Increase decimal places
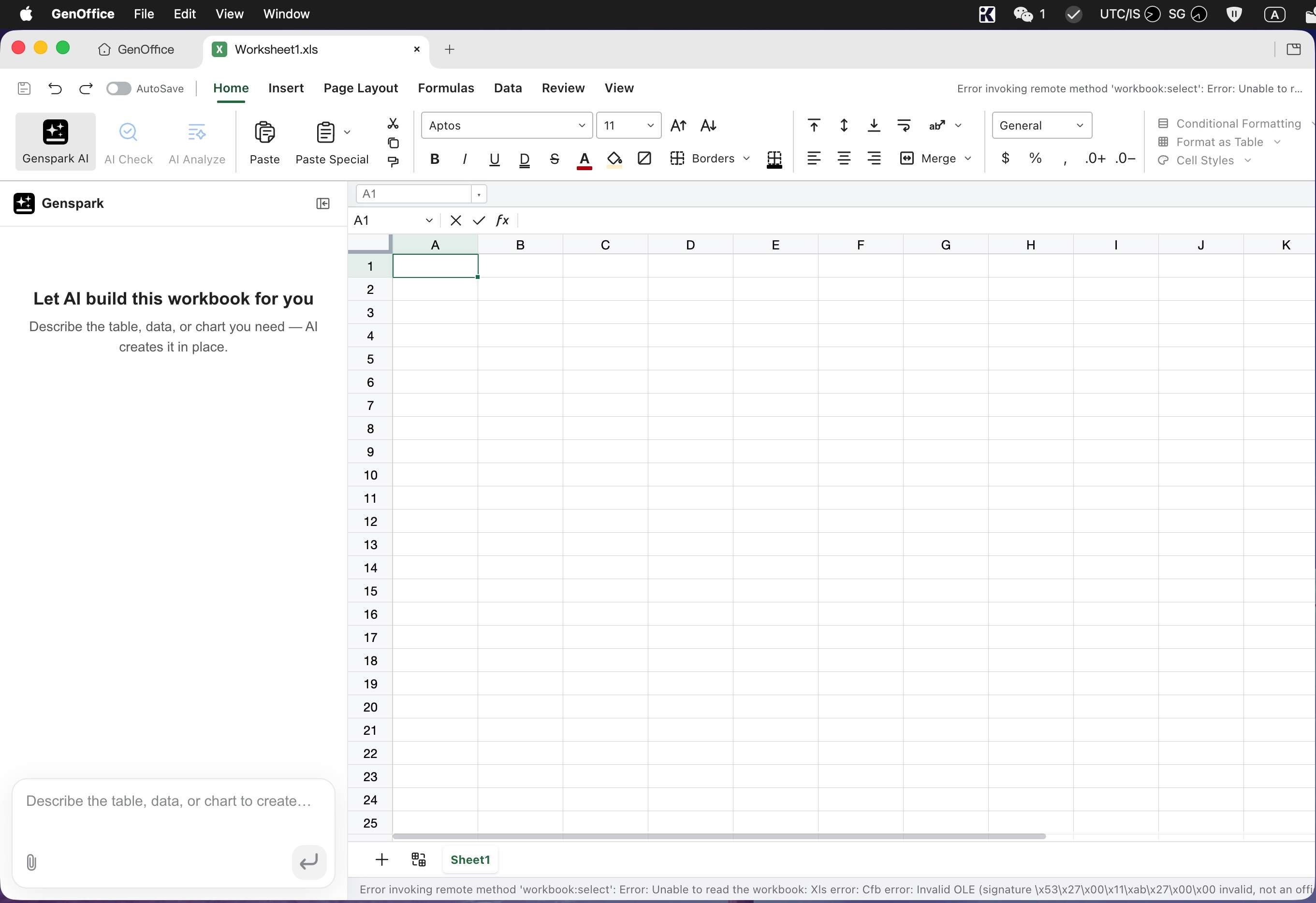Viewport: 1316px width, 903px height. (1095, 159)
